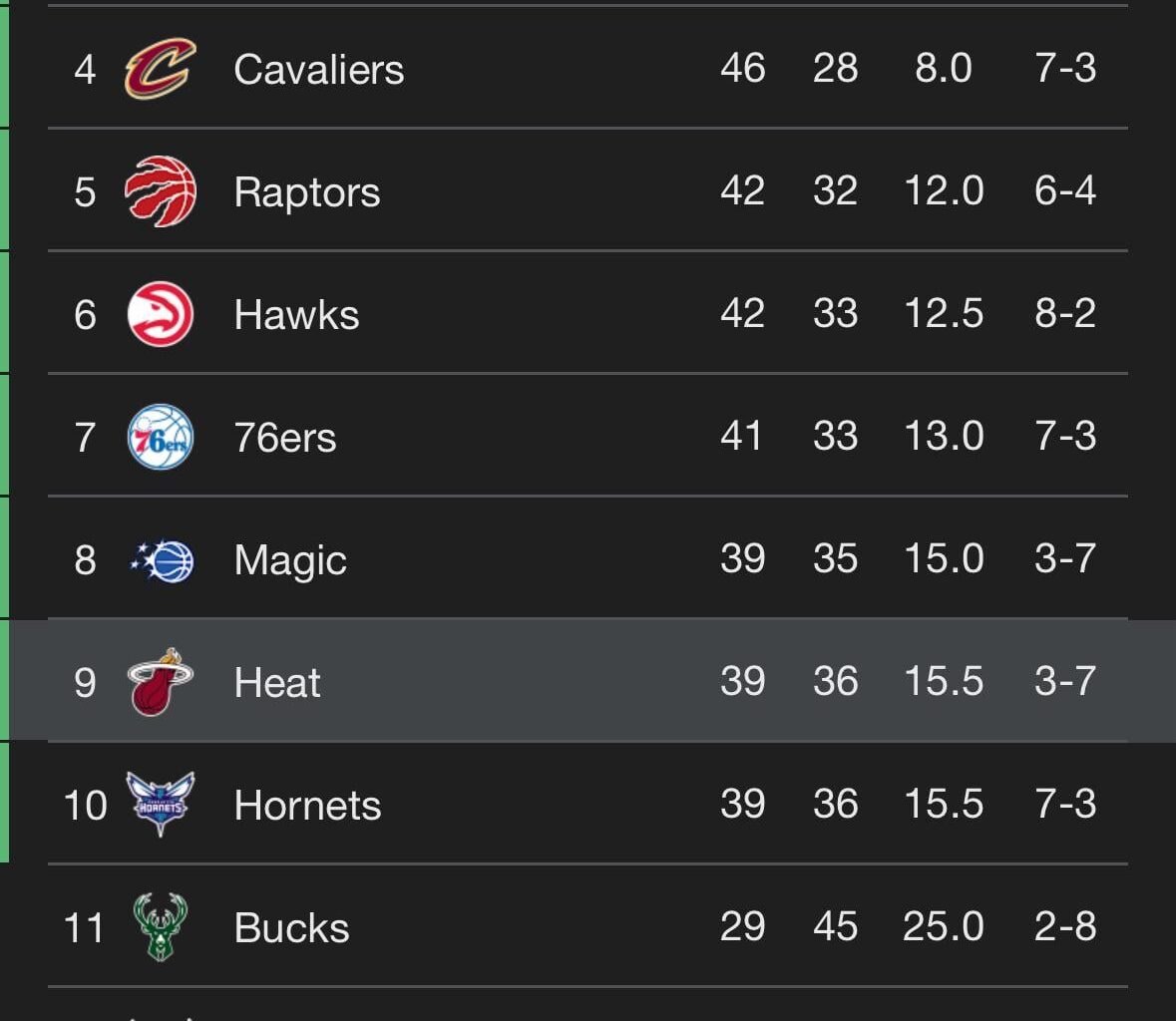Tap the Hornets team logo
This screenshot has width=1176, height=1021.
click(x=160, y=804)
